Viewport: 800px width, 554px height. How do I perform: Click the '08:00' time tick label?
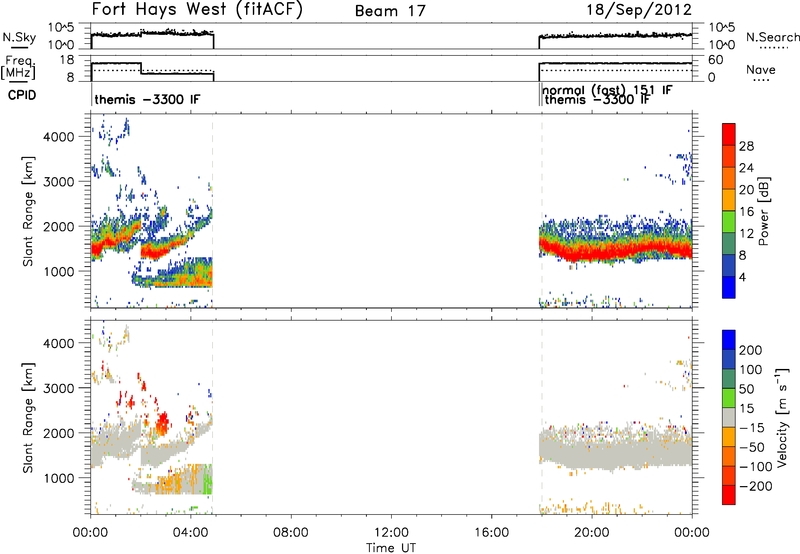click(291, 533)
